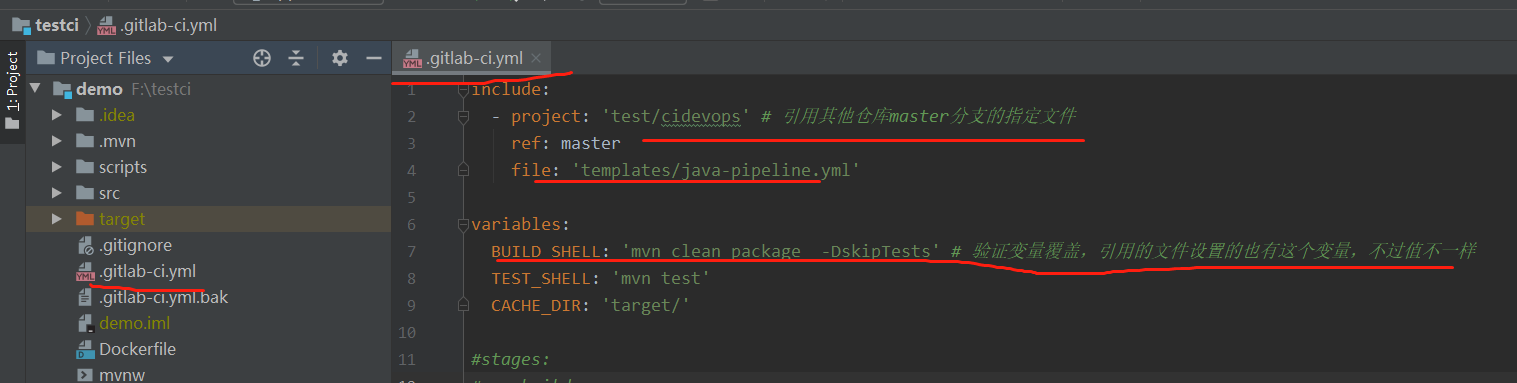Click the demo.iml file icon
This screenshot has width=1517, height=383.
pos(85,323)
